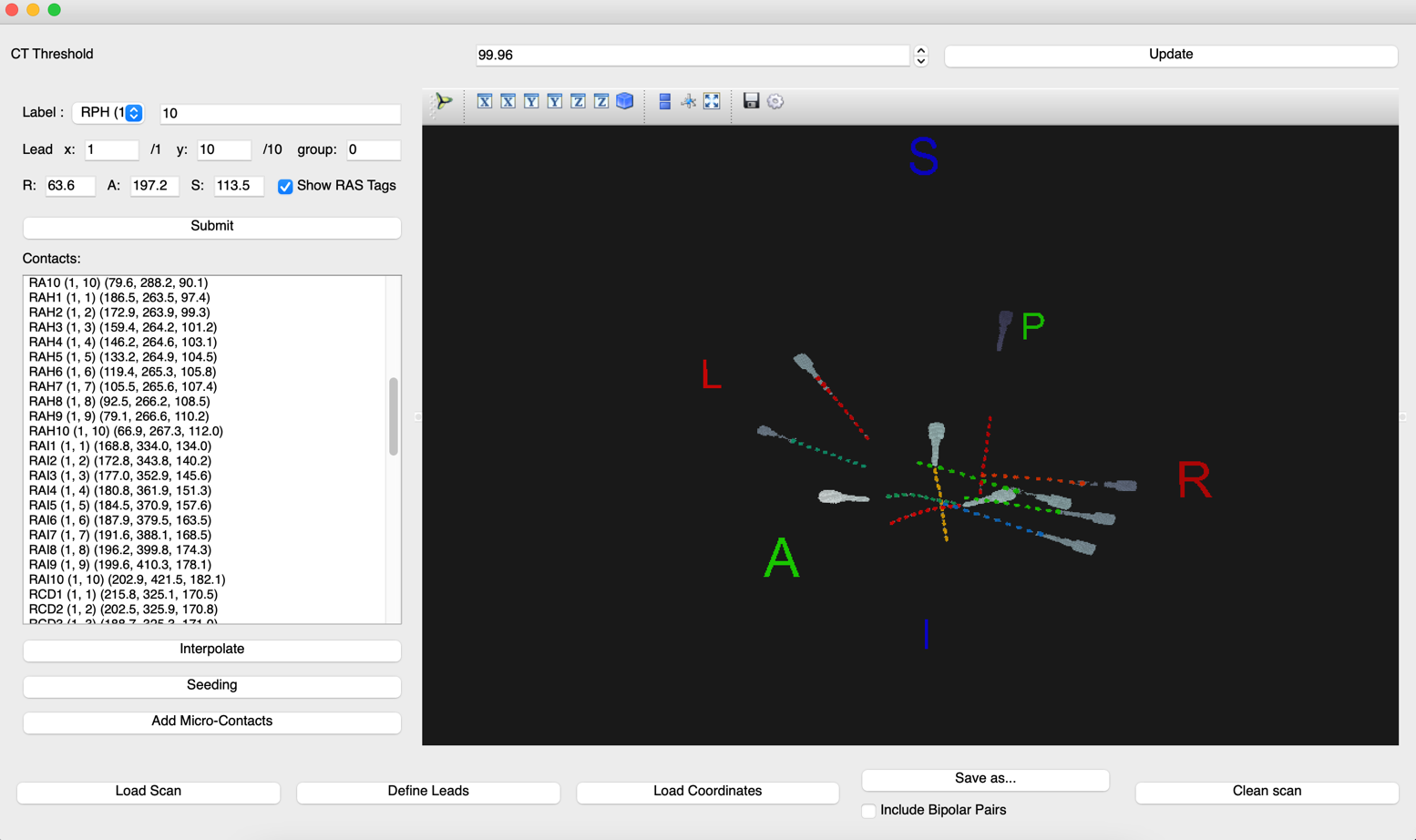Uncheck the Show RAS Tags checkbox
The width and height of the screenshot is (1416, 840).
[285, 186]
